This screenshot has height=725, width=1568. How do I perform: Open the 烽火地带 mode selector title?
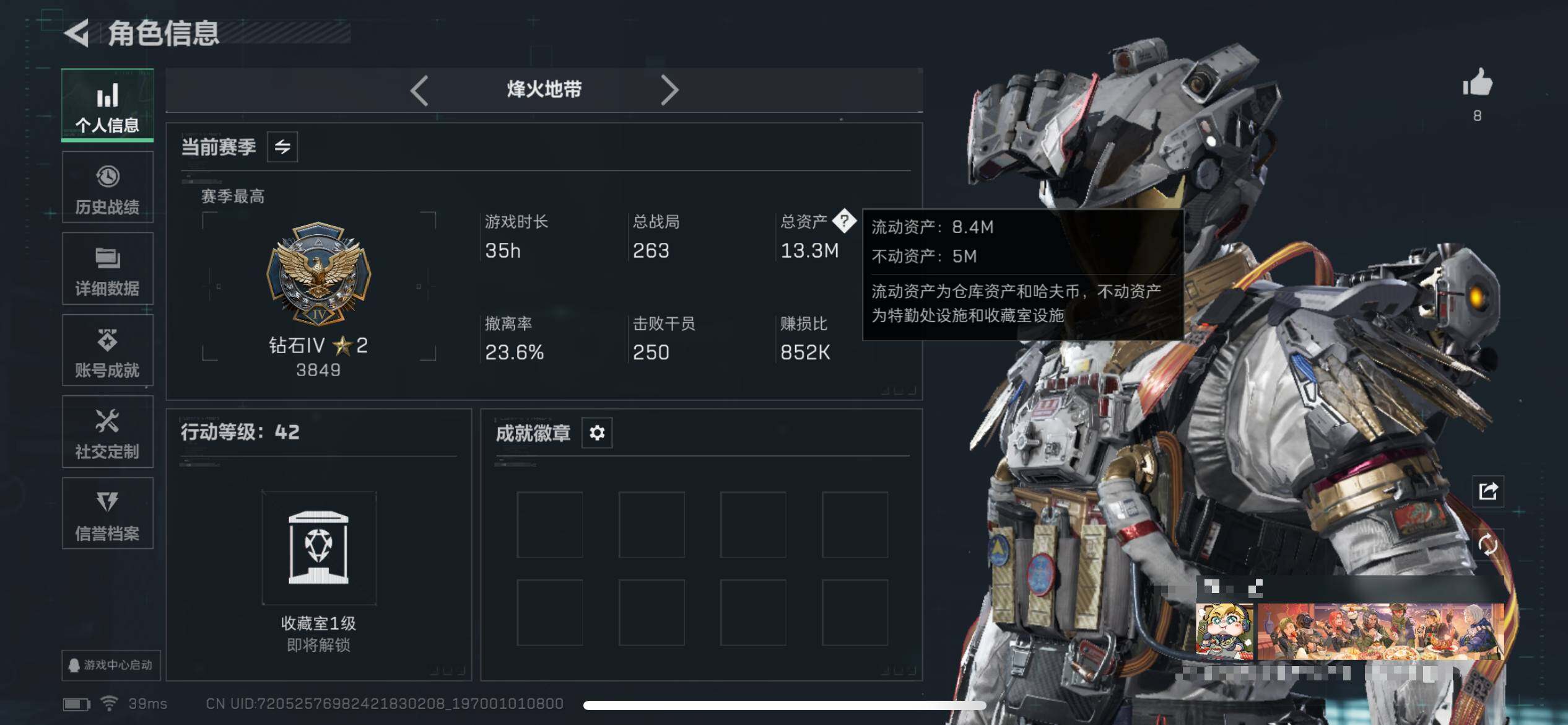pos(544,89)
